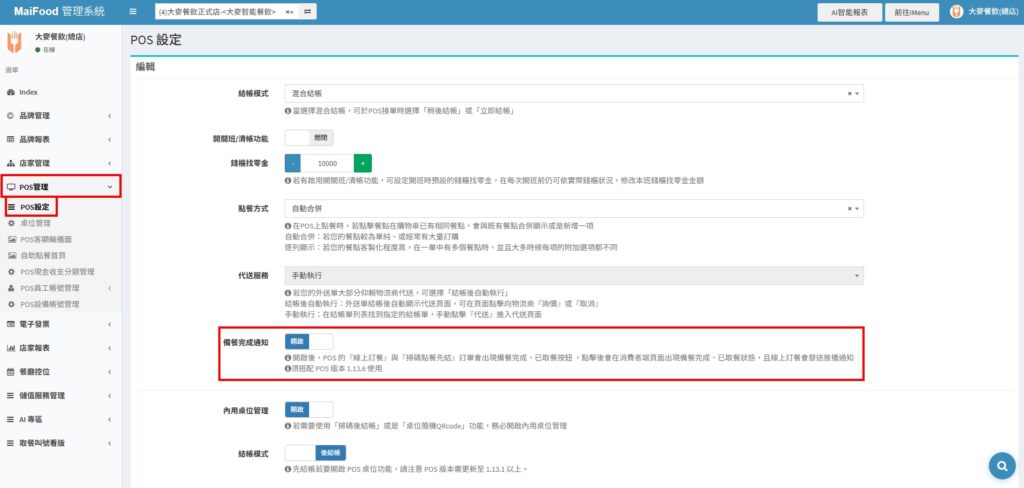Click the 電子發票 icon
The image size is (1024, 488).
click(10, 324)
